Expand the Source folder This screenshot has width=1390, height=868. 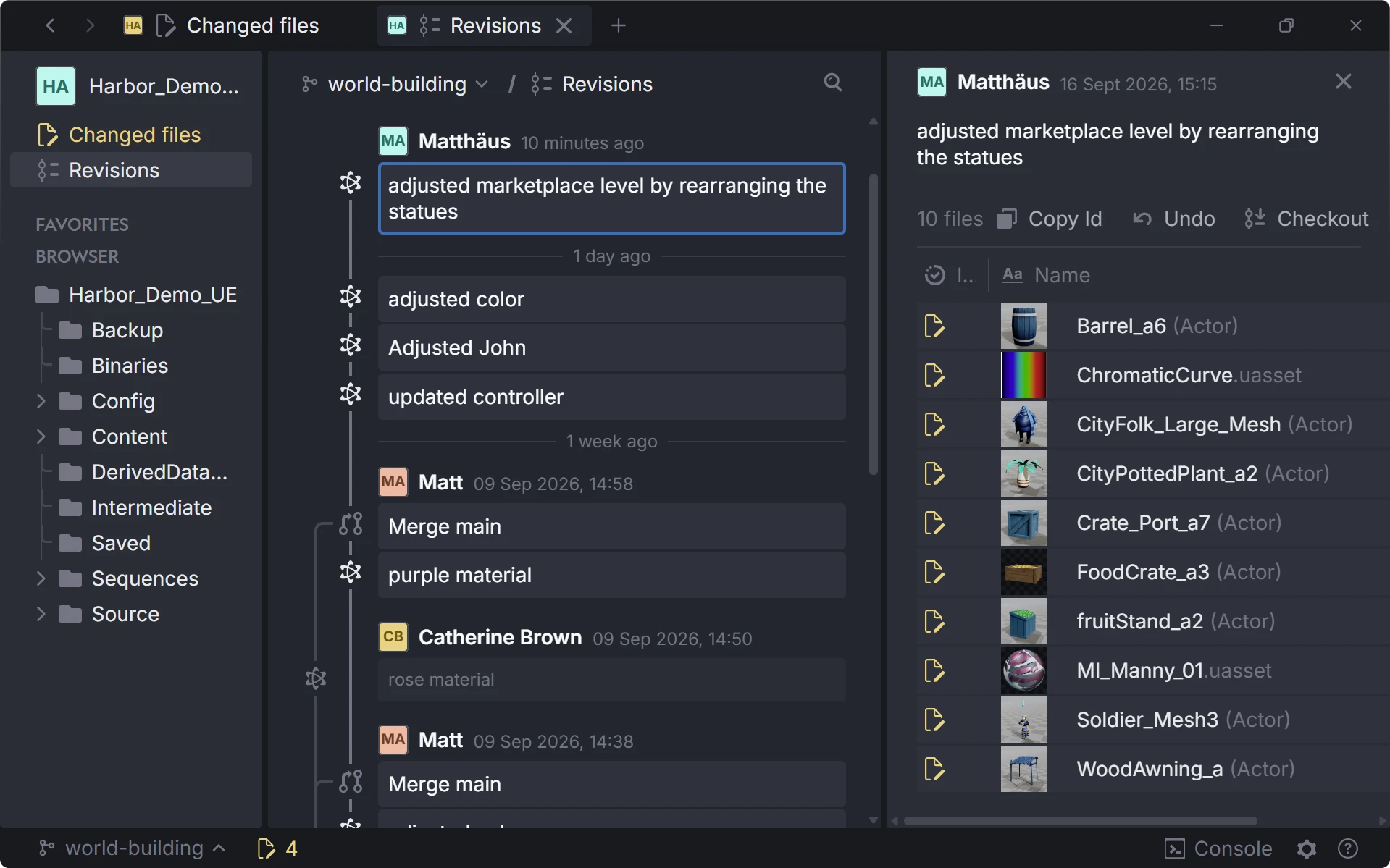pyautogui.click(x=41, y=614)
